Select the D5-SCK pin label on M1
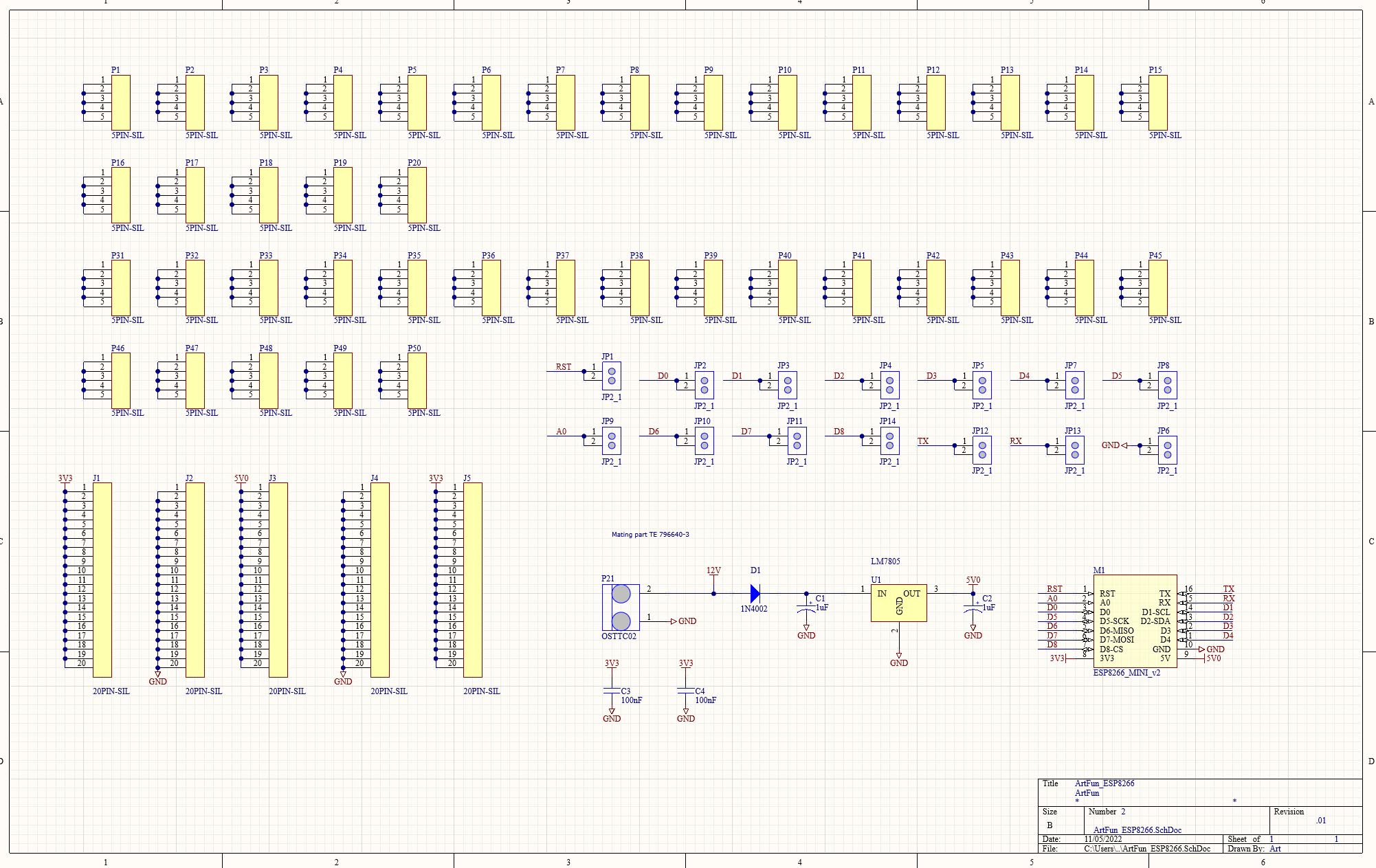1376x868 pixels. (1114, 621)
